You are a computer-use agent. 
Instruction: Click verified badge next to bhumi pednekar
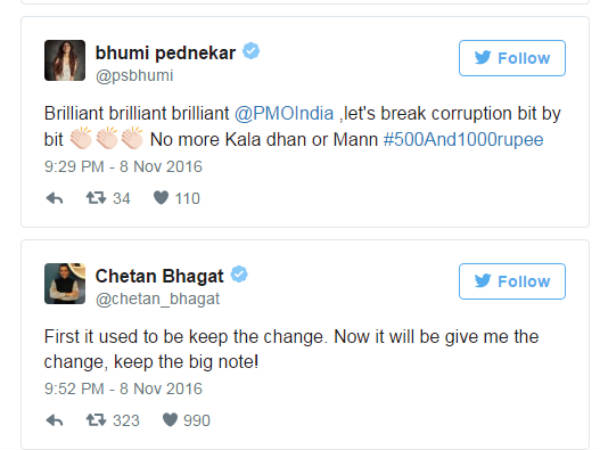click(251, 51)
